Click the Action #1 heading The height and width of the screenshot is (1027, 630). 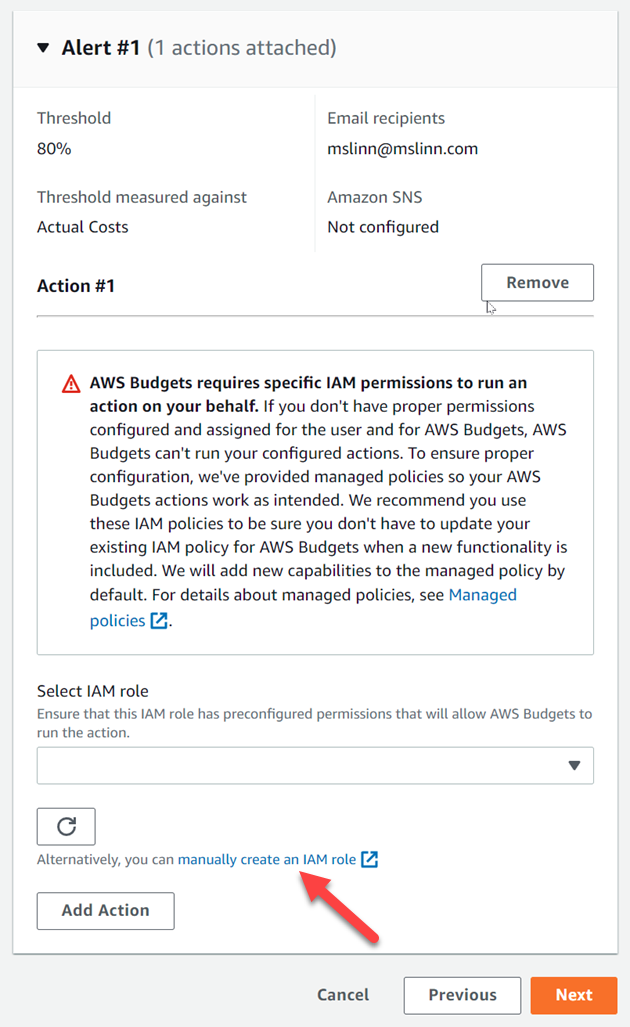coord(76,286)
